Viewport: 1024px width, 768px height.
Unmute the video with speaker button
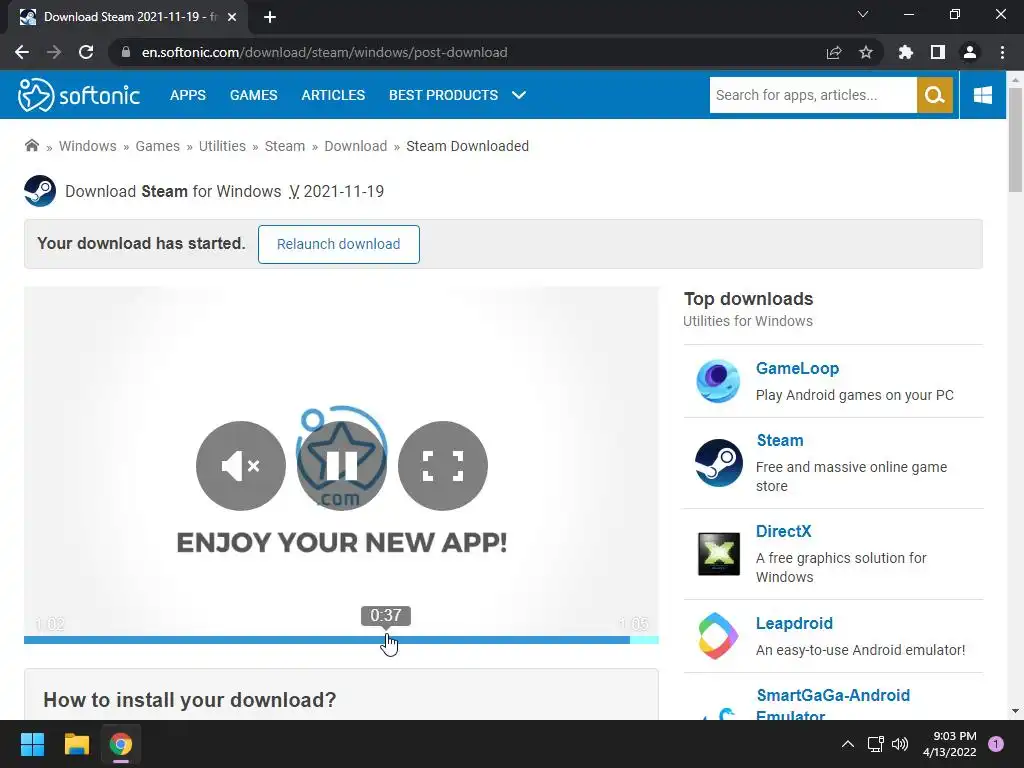(240, 466)
